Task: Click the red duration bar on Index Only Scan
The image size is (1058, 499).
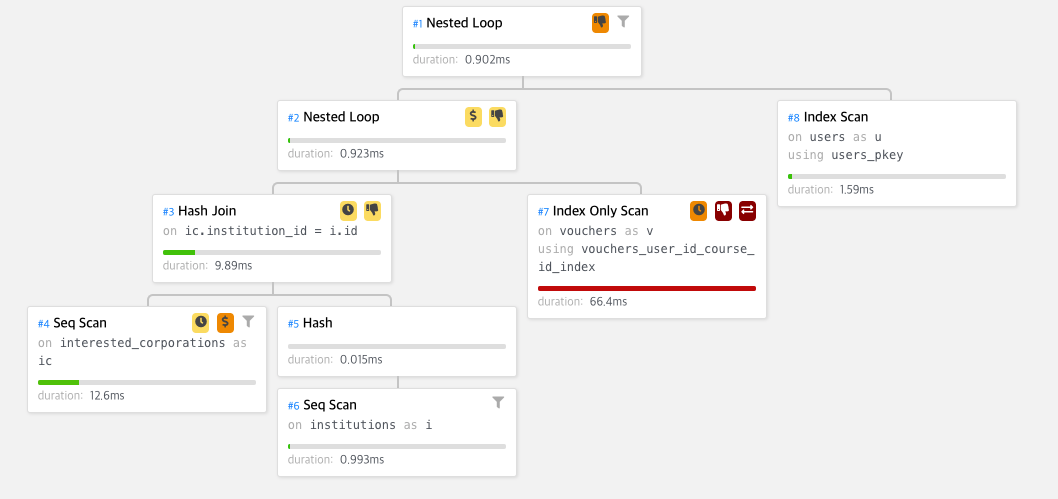Action: pyautogui.click(x=646, y=289)
